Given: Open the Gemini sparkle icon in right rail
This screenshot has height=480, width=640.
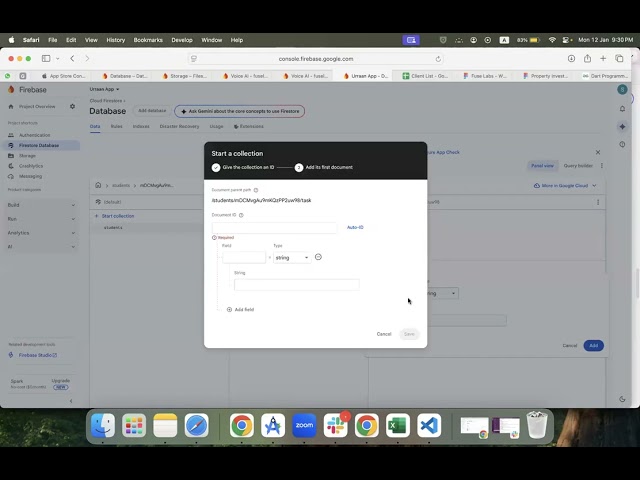Looking at the screenshot, I should (622, 127).
